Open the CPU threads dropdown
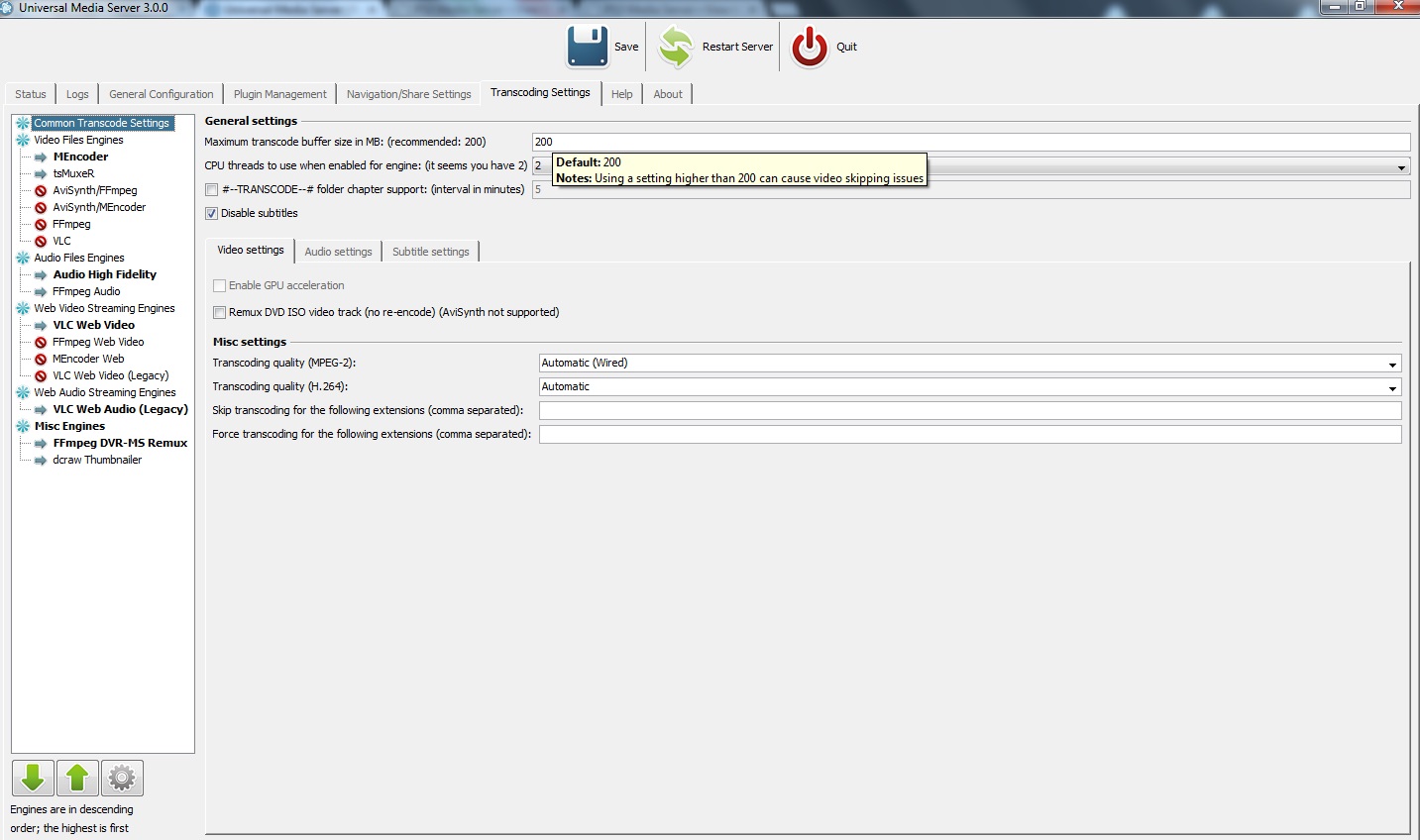The image size is (1420, 840). [1401, 166]
